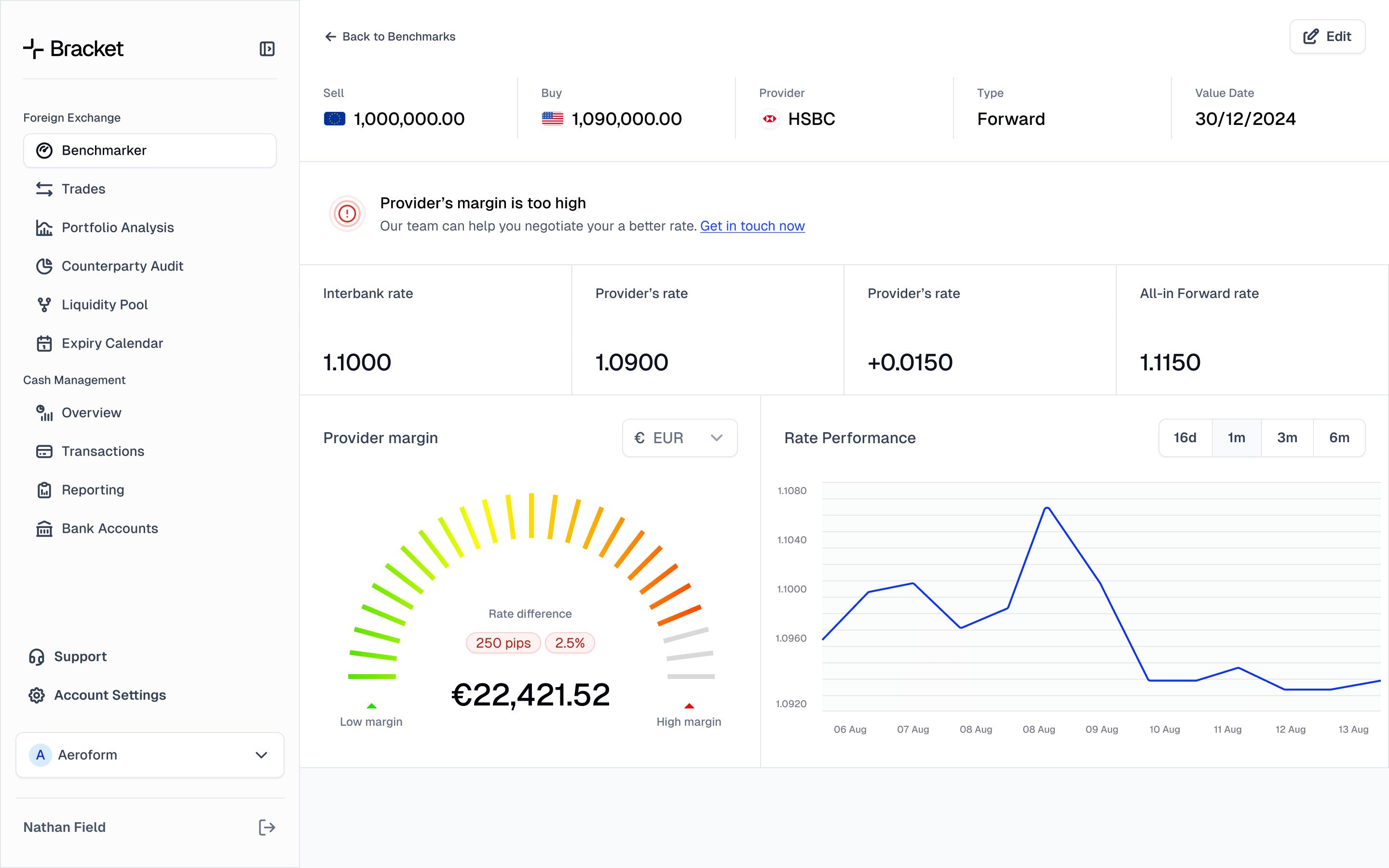The width and height of the screenshot is (1389, 868).
Task: Select the 3m time range
Action: point(1287,438)
